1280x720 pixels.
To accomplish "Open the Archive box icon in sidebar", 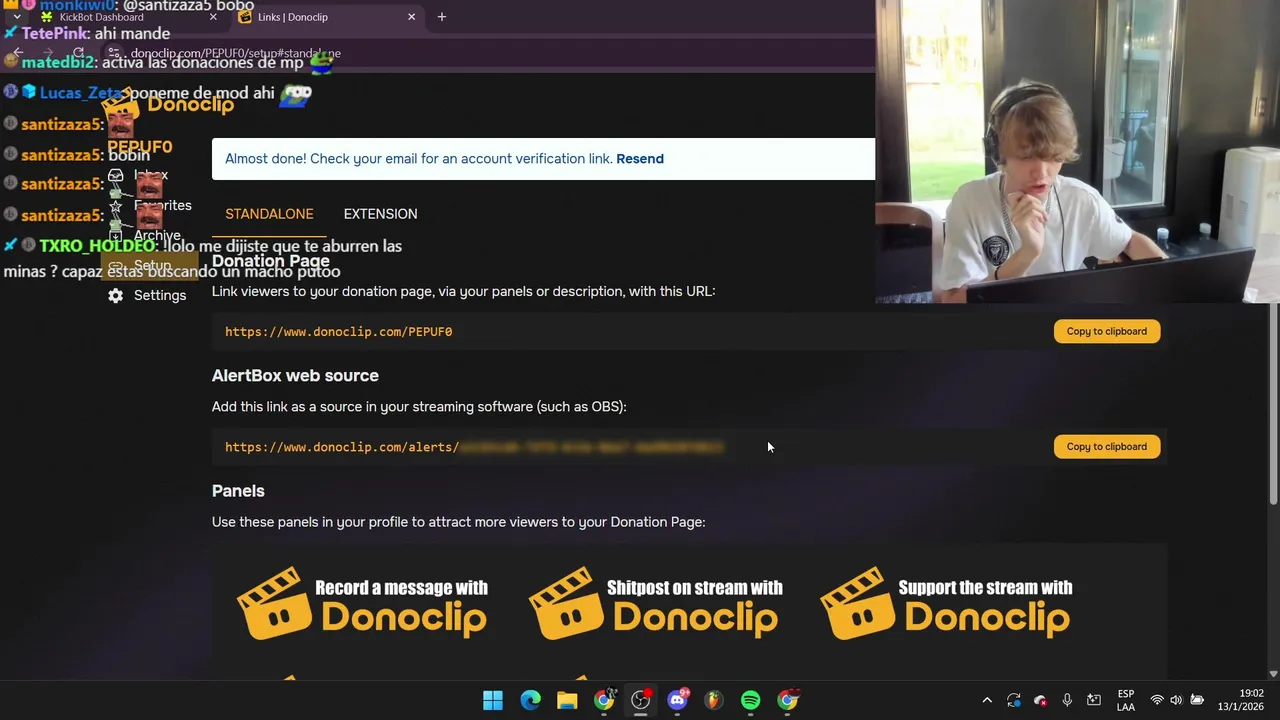I will [116, 236].
